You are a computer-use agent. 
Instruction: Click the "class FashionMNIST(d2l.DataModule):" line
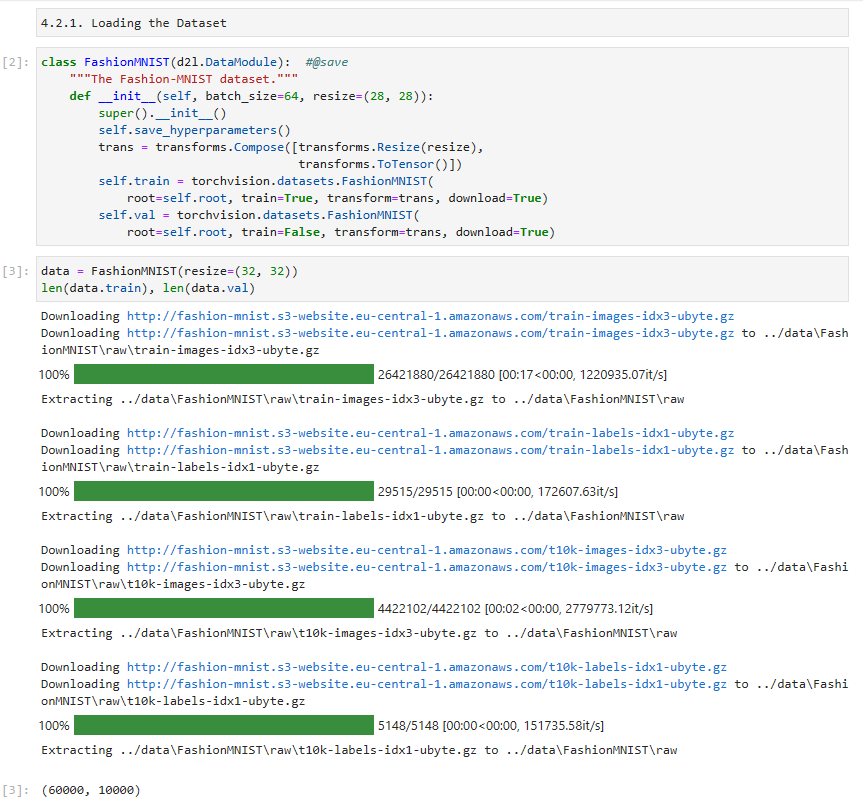(x=166, y=62)
